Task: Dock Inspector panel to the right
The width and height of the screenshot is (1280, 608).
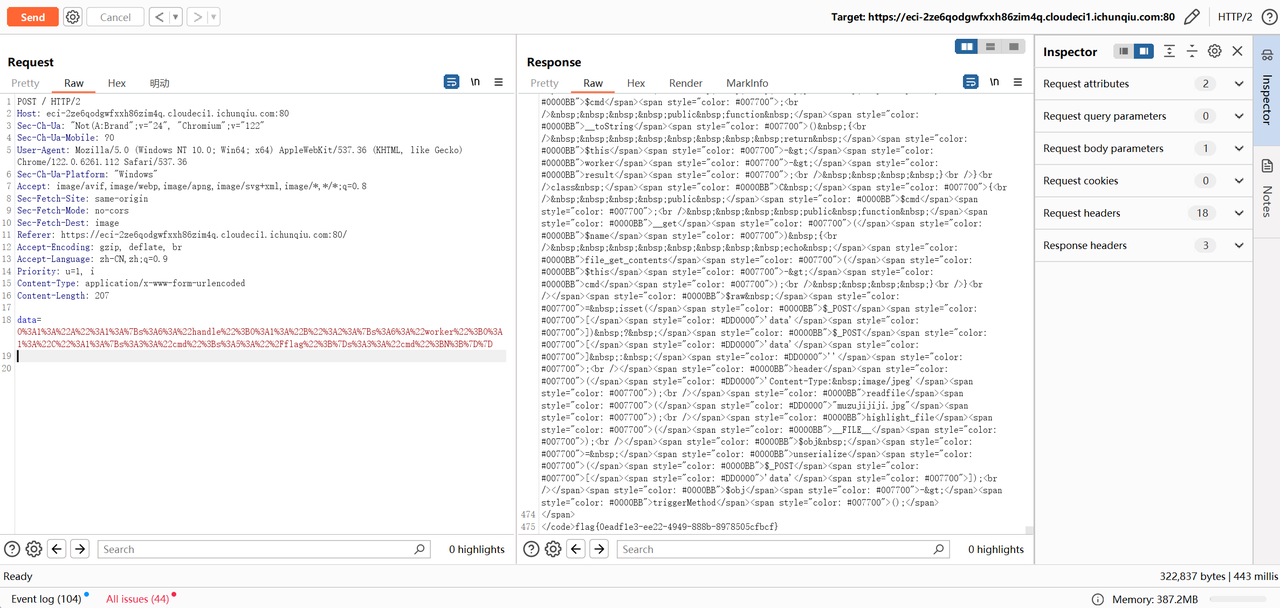Action: [x=1143, y=51]
